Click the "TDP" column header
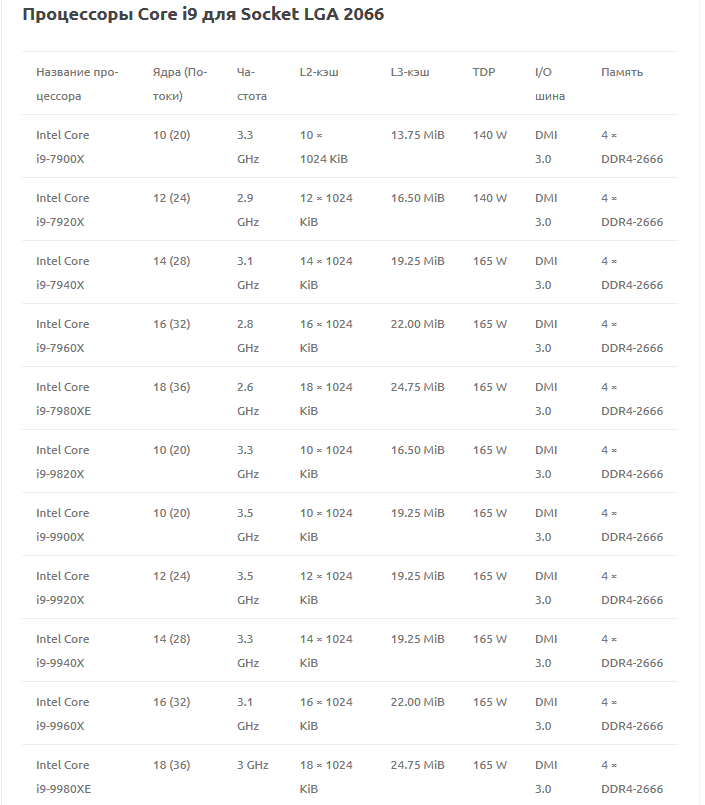The height and width of the screenshot is (805, 705). tap(484, 72)
